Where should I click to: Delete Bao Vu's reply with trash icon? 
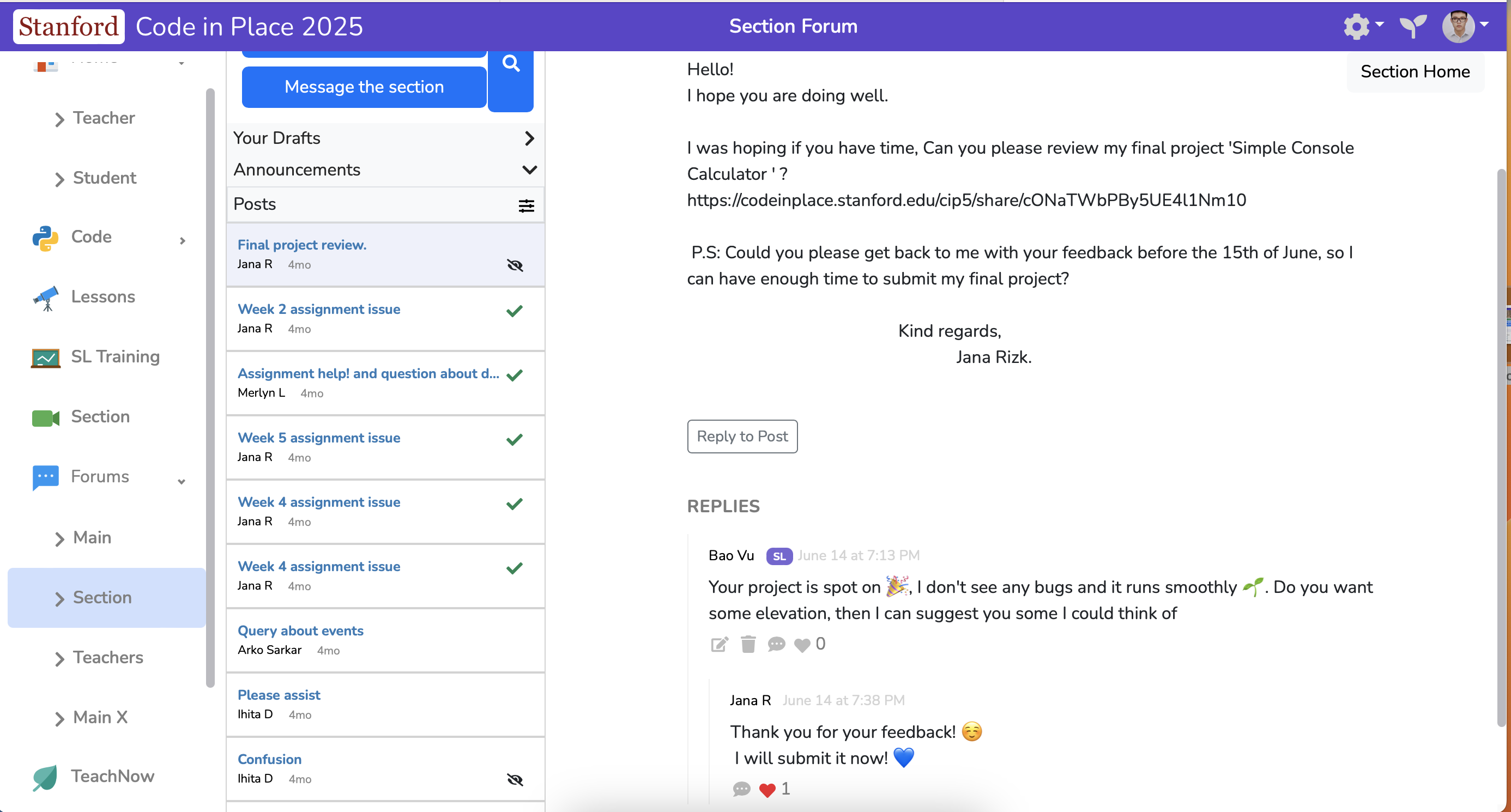[x=748, y=644]
